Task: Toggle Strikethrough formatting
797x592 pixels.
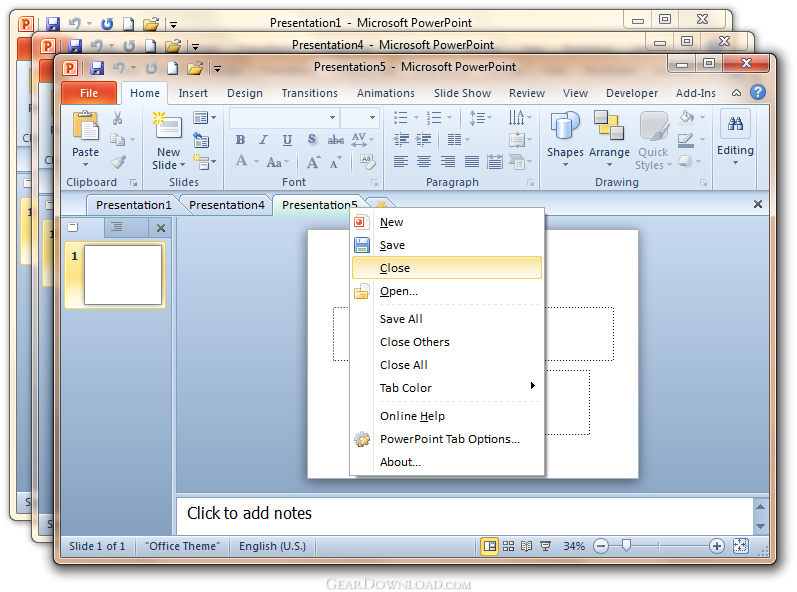Action: click(x=335, y=140)
